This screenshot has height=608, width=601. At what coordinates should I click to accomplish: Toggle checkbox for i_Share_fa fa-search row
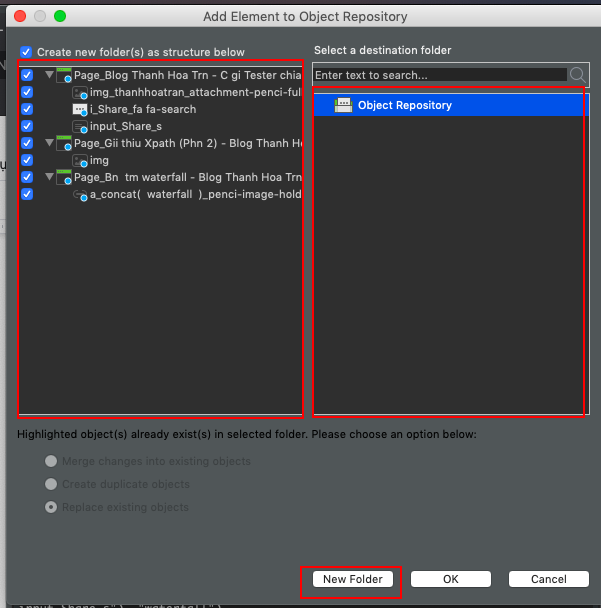pos(27,109)
